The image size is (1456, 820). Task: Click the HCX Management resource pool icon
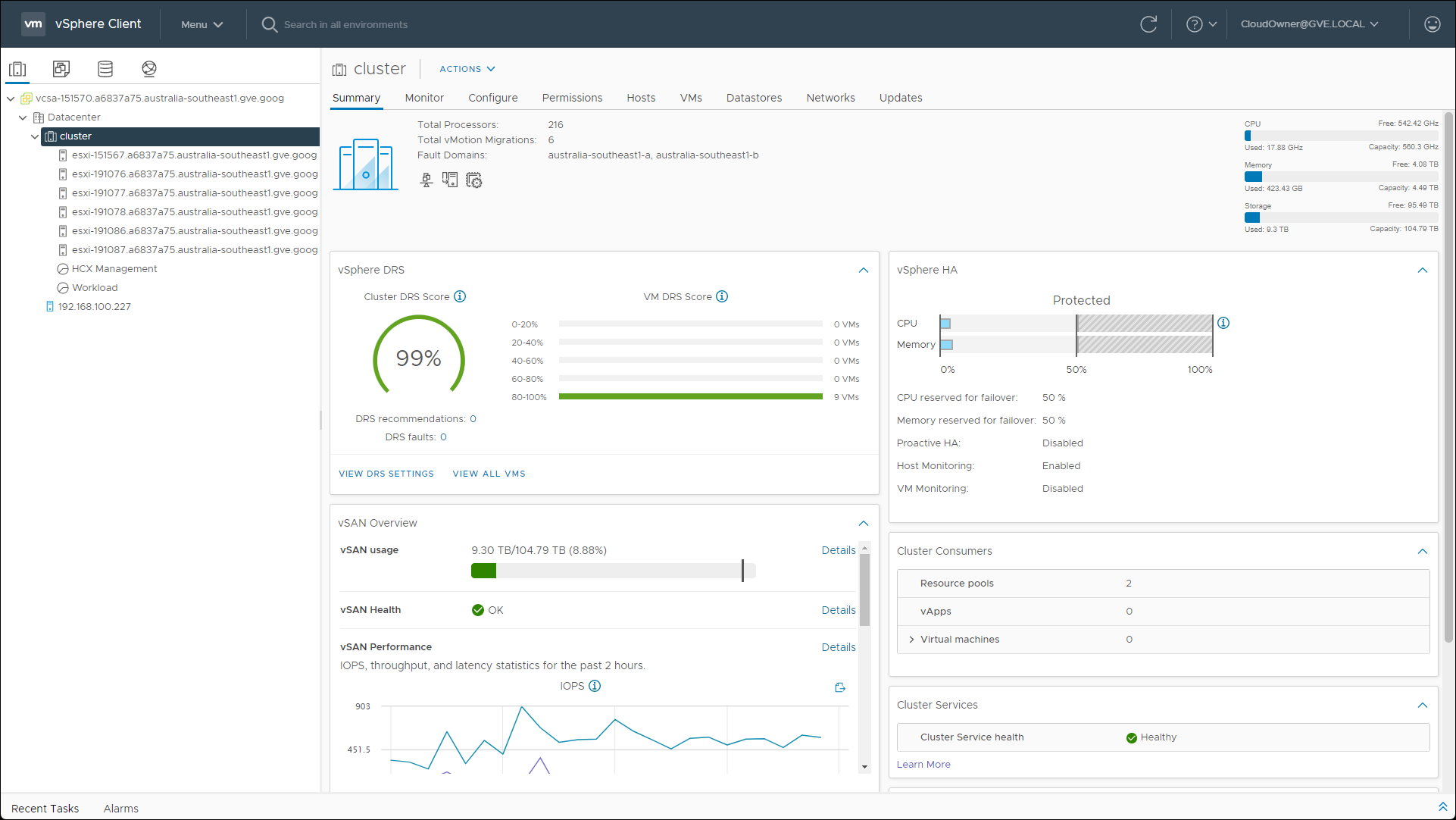63,269
